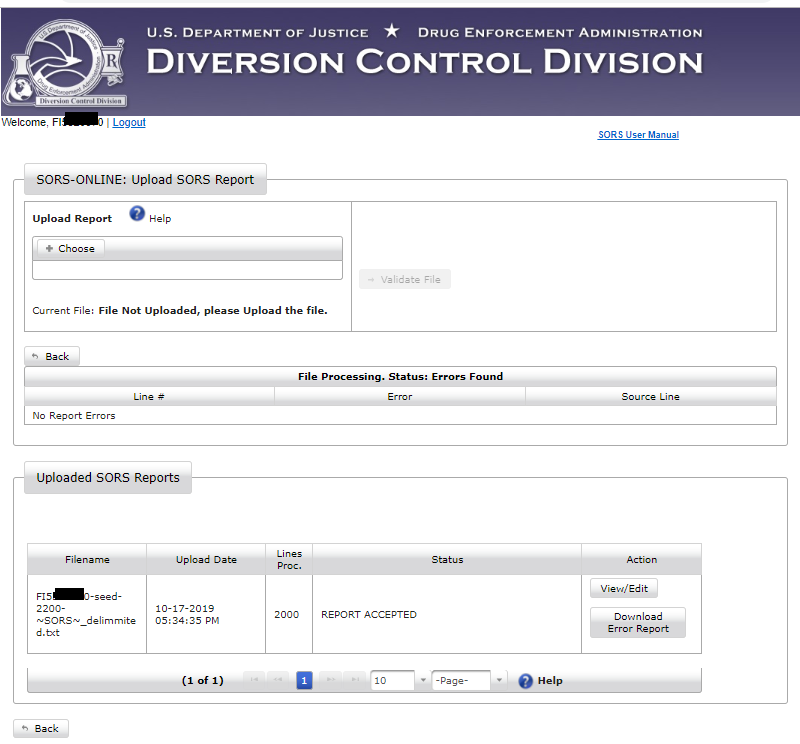Click the Validate File button
This screenshot has width=800, height=744.
click(405, 279)
